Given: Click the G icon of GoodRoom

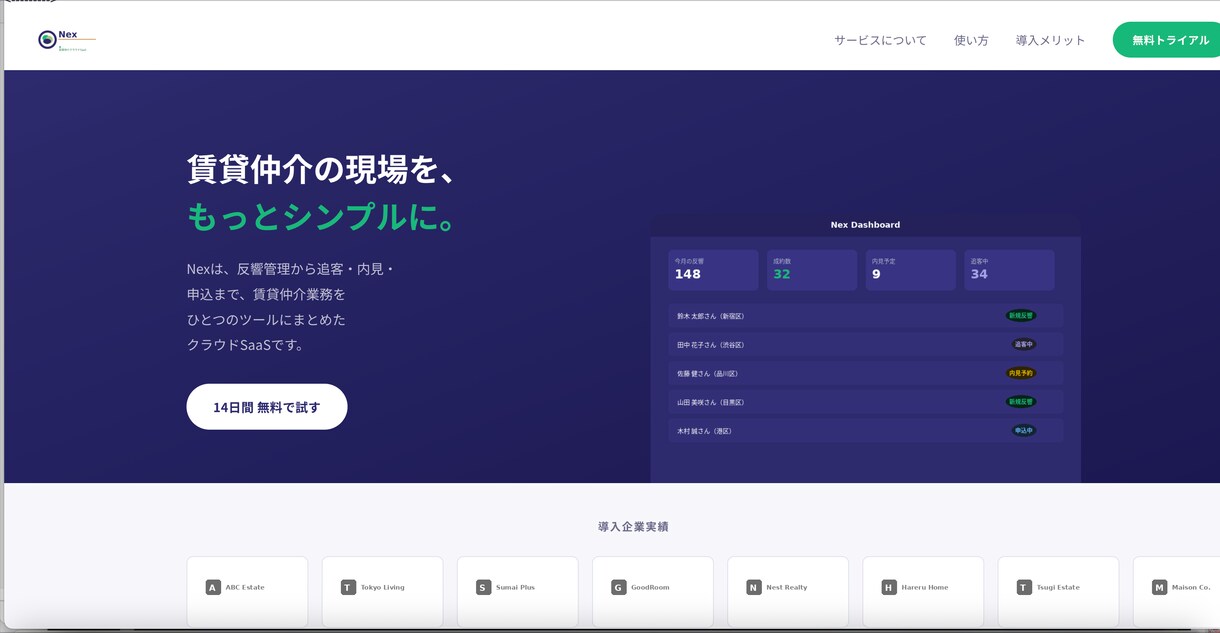Looking at the screenshot, I should 618,587.
